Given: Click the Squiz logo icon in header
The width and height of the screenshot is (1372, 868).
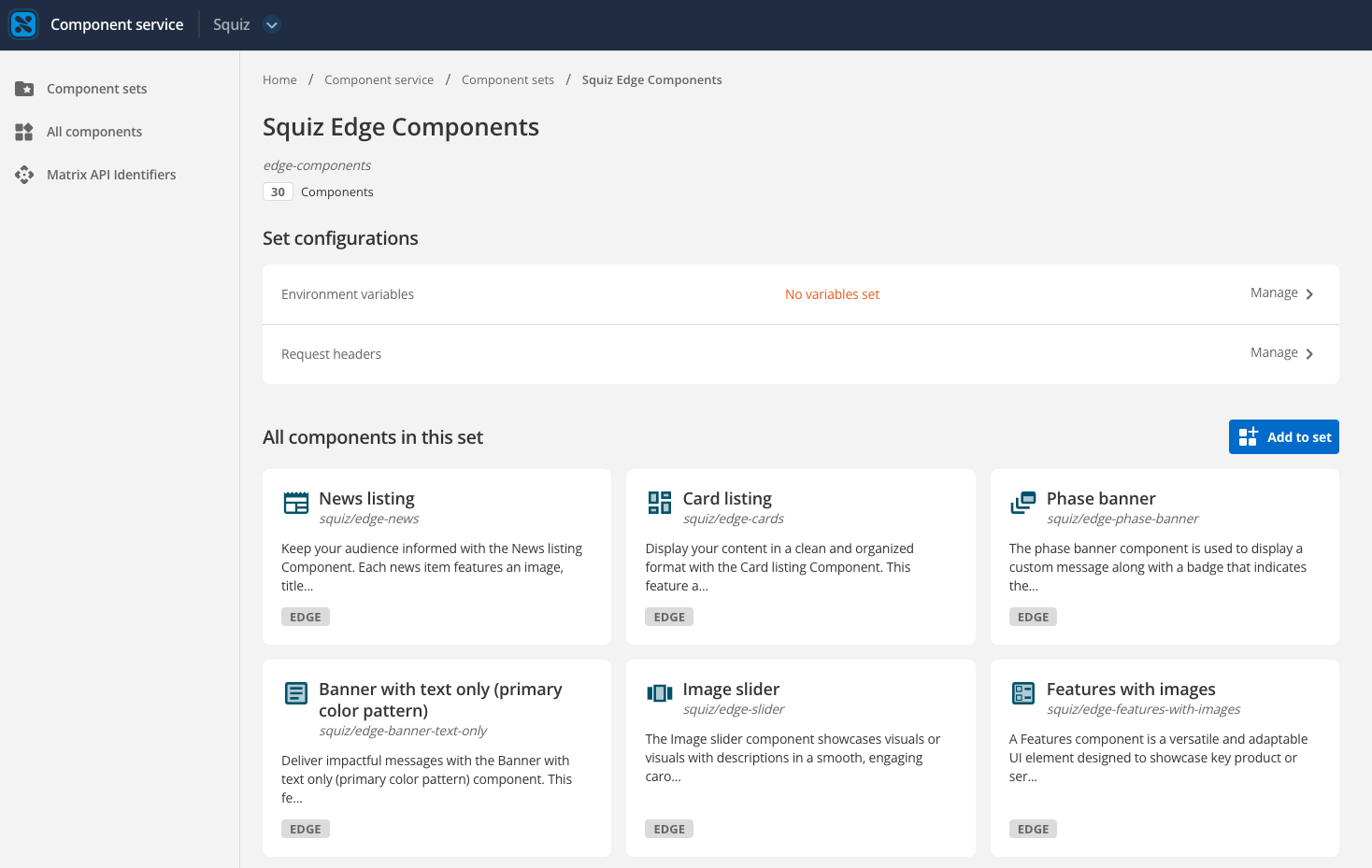Looking at the screenshot, I should point(23,24).
